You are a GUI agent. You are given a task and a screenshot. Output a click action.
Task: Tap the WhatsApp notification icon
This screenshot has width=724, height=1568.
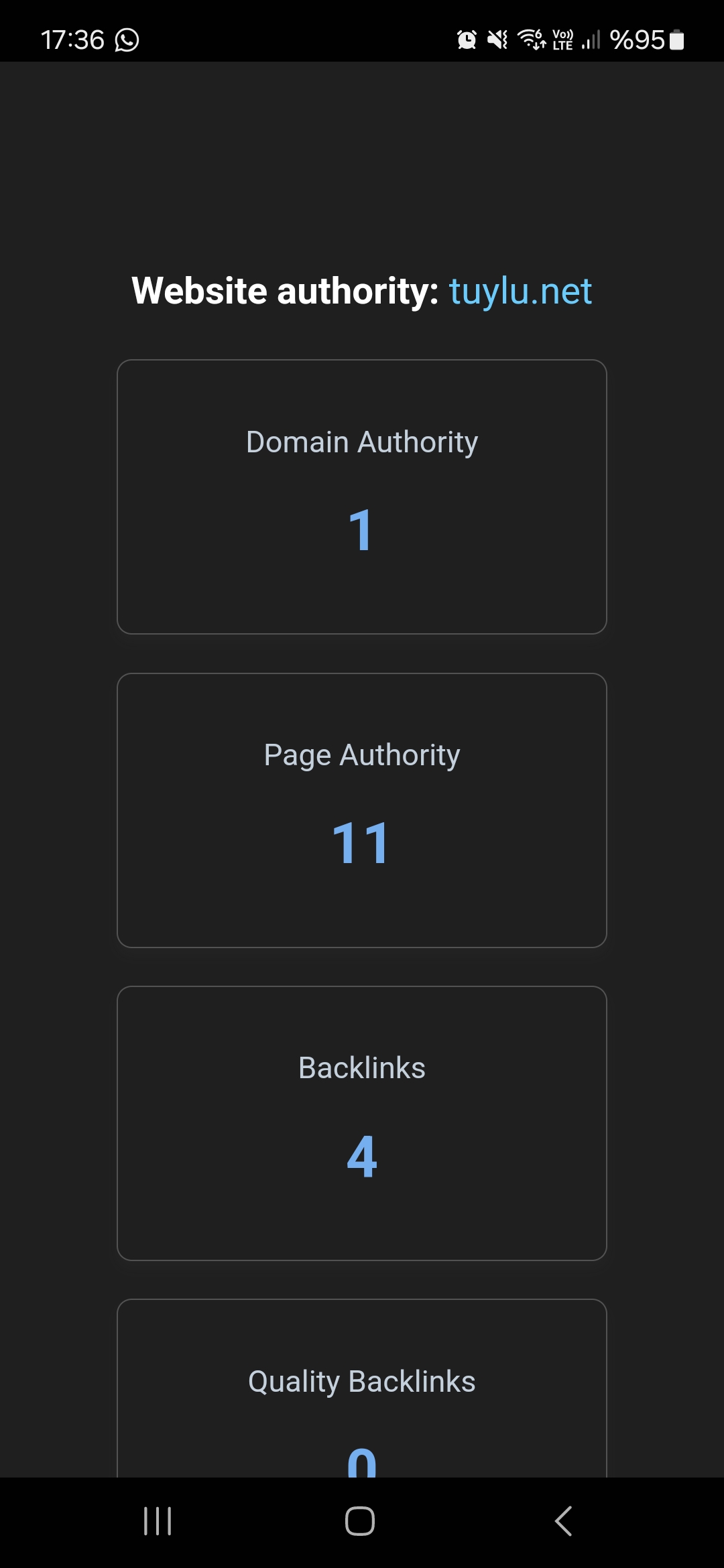click(127, 40)
